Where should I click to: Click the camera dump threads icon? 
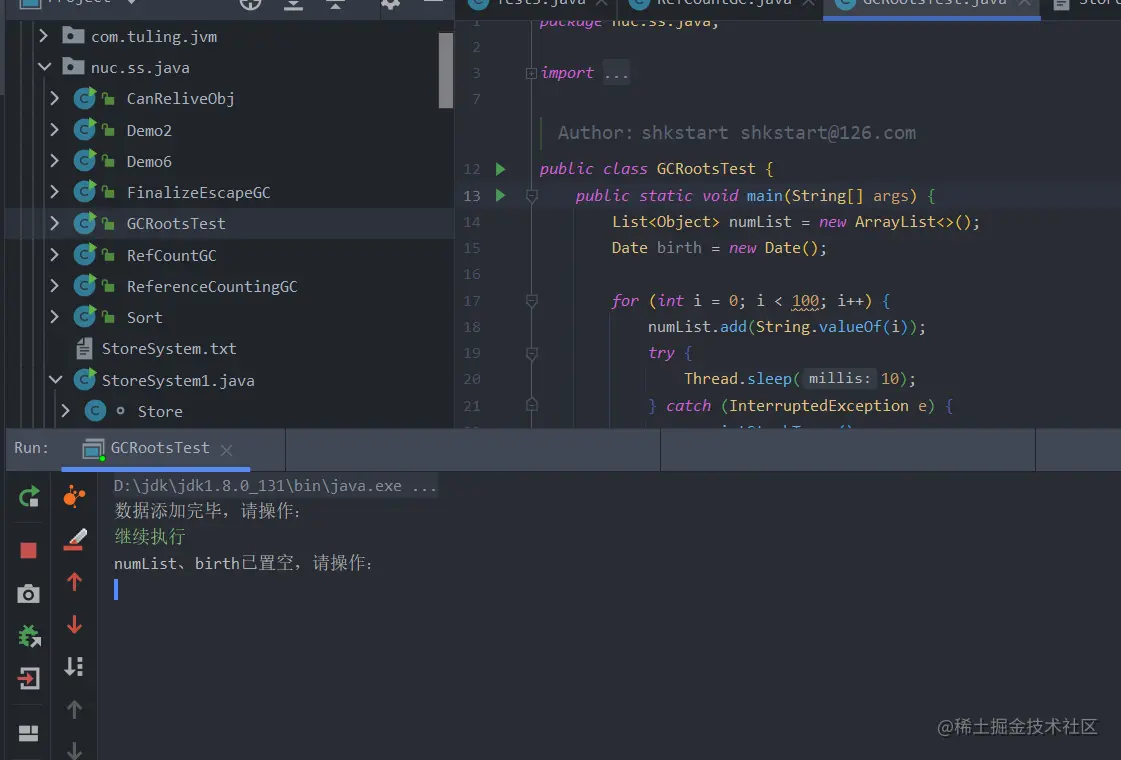click(x=29, y=593)
